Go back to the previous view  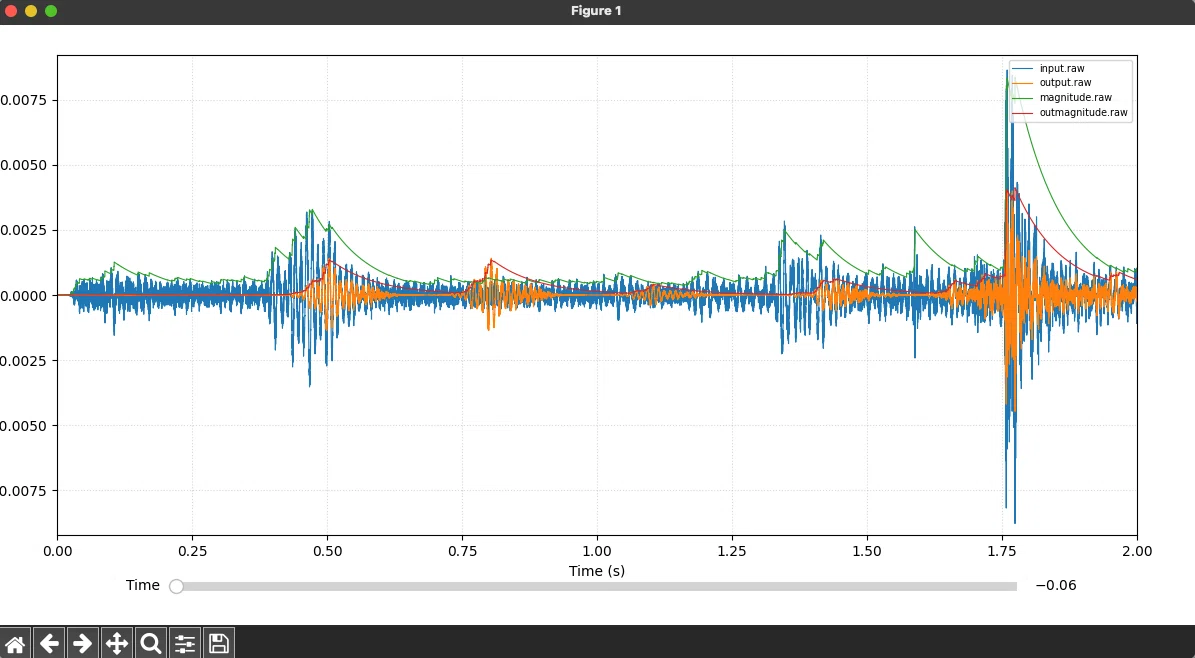point(49,644)
